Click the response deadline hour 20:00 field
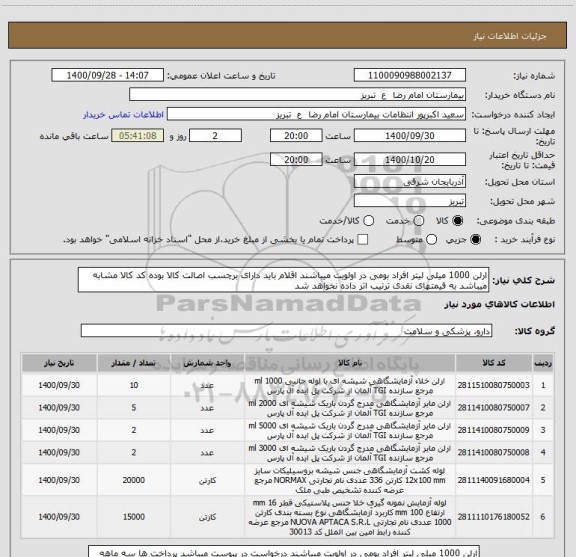This screenshot has height=557, width=576. [x=296, y=136]
